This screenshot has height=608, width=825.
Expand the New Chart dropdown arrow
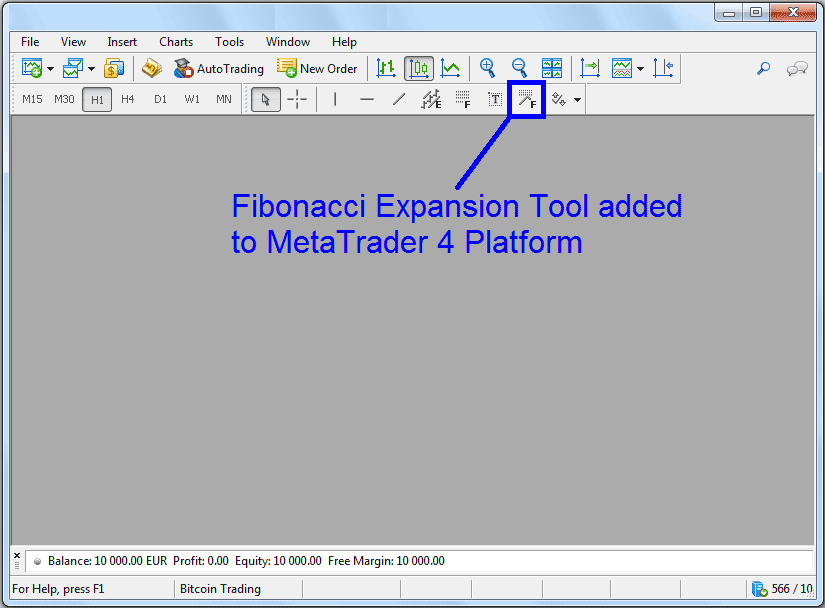coord(51,69)
